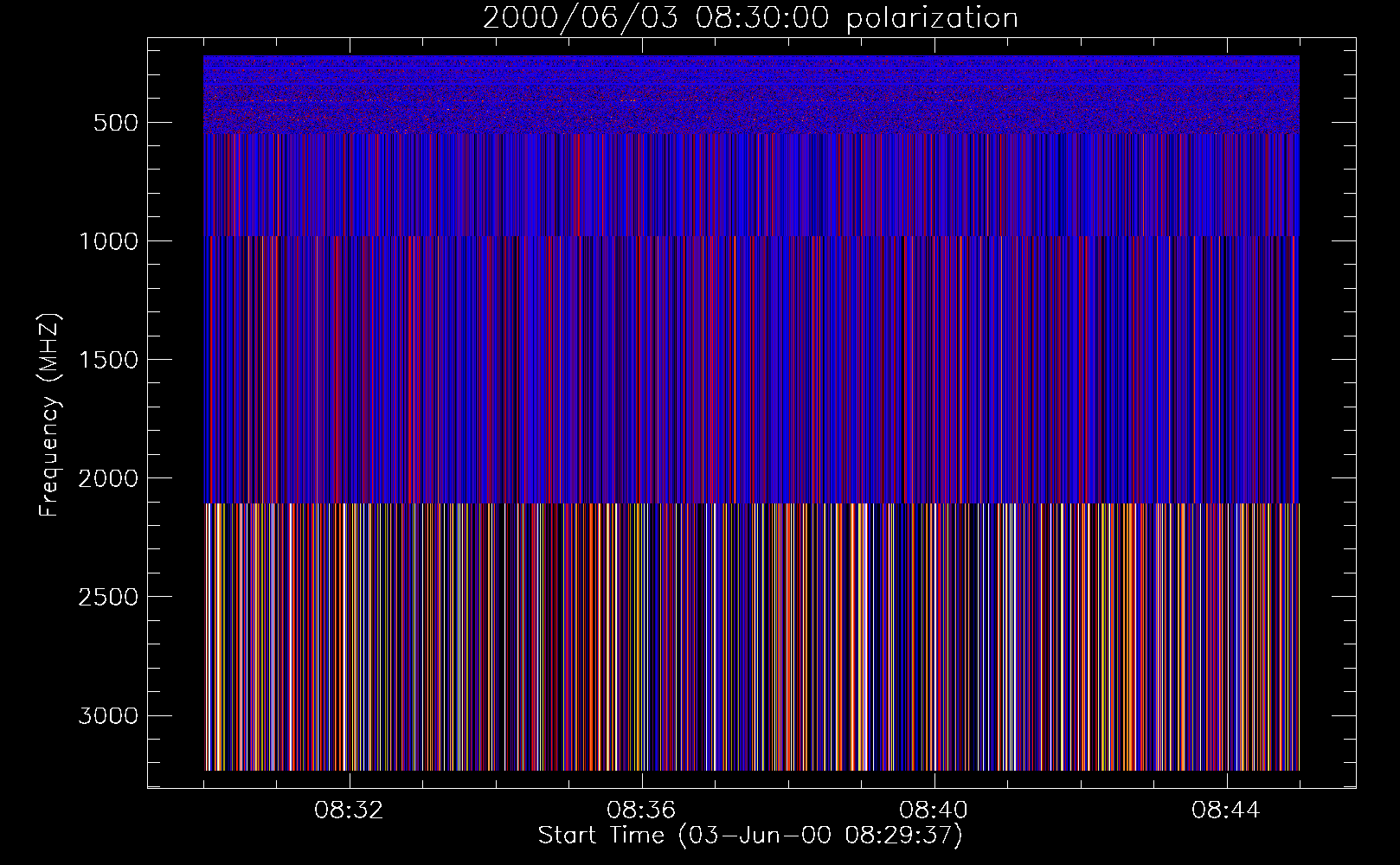The width and height of the screenshot is (1400, 865).
Task: Select the 2000 frequency tick label
Action: 108,478
